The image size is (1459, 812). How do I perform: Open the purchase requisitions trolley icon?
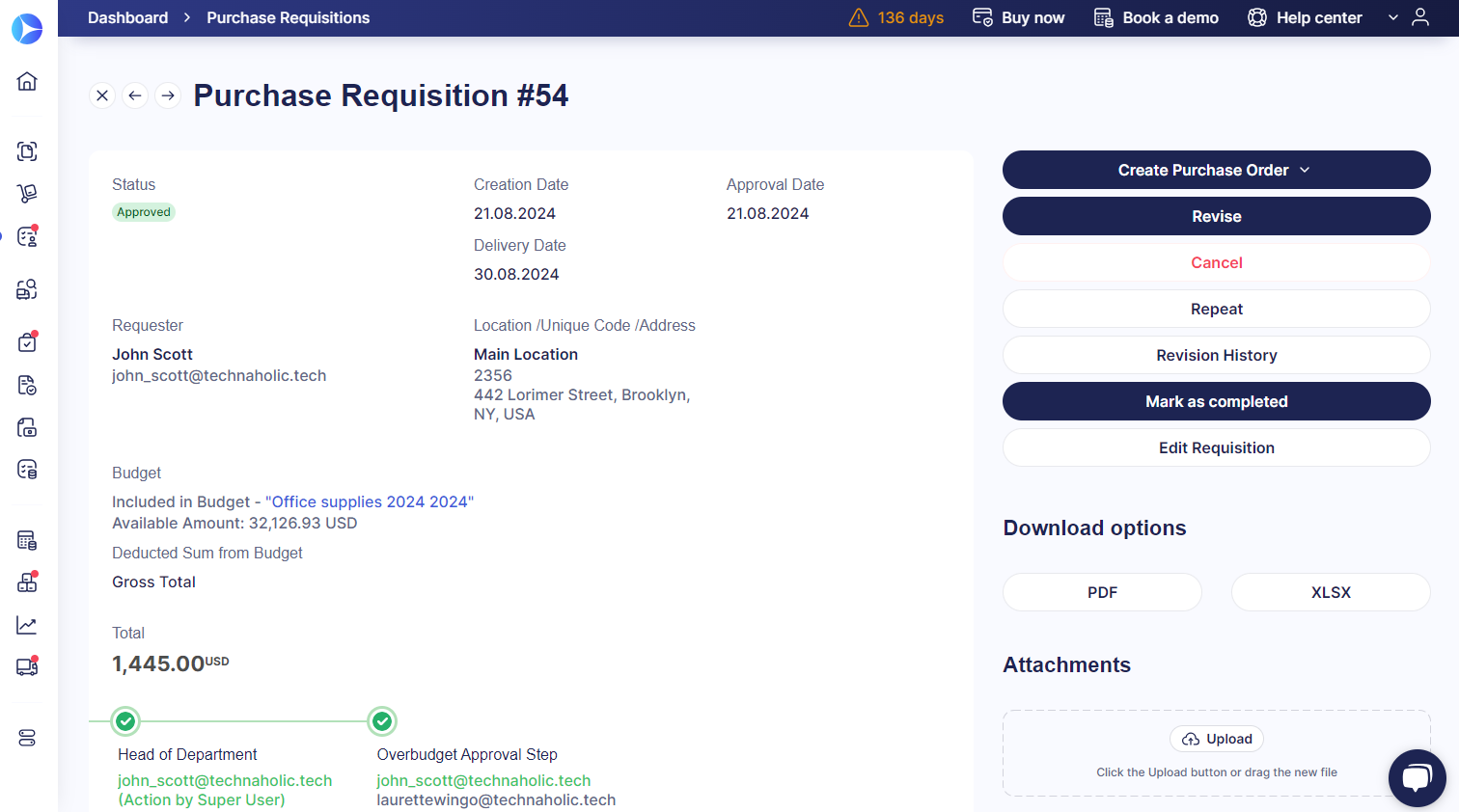coord(26,193)
